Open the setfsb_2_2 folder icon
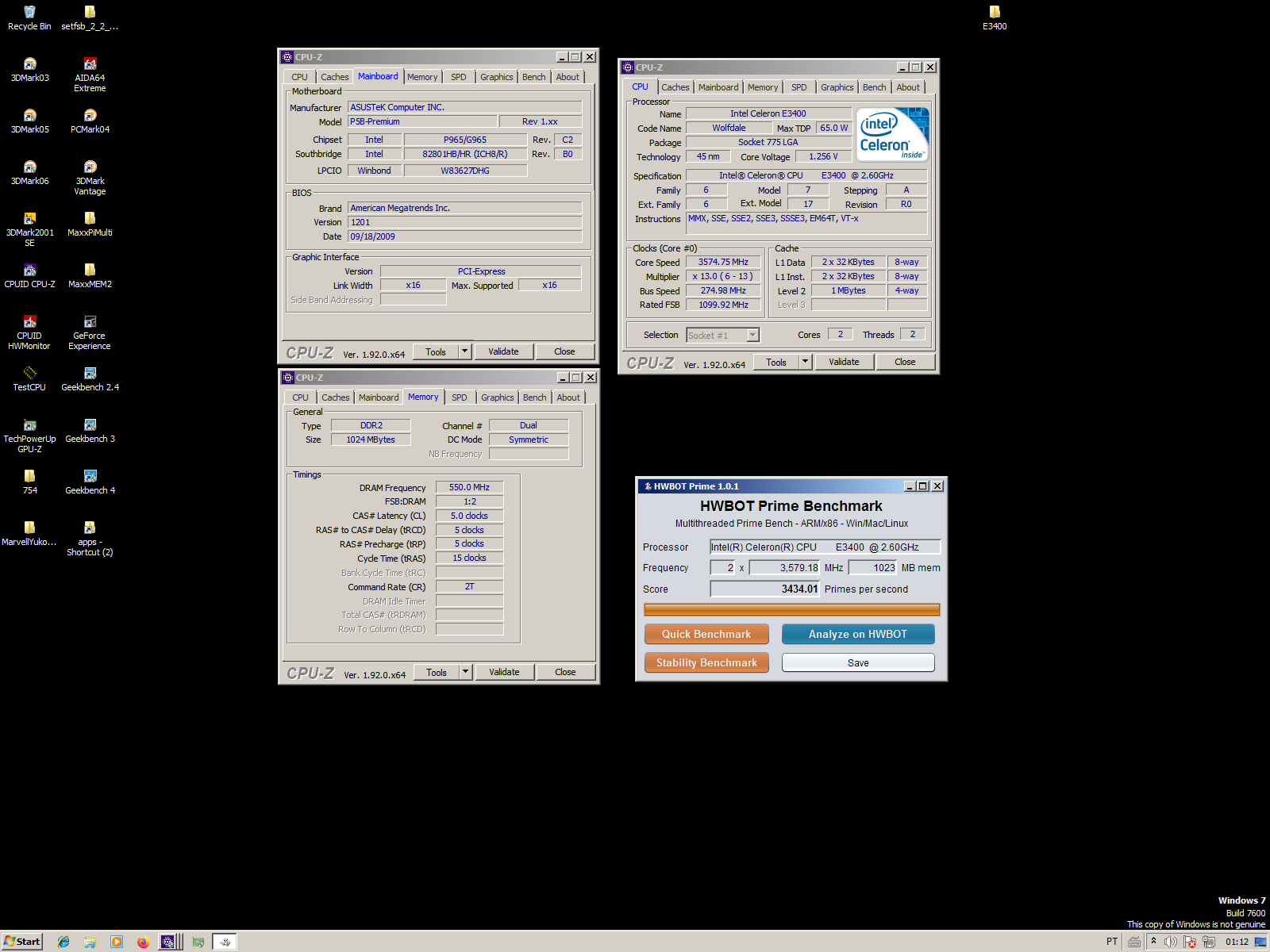The width and height of the screenshot is (1270, 952). pos(90,17)
